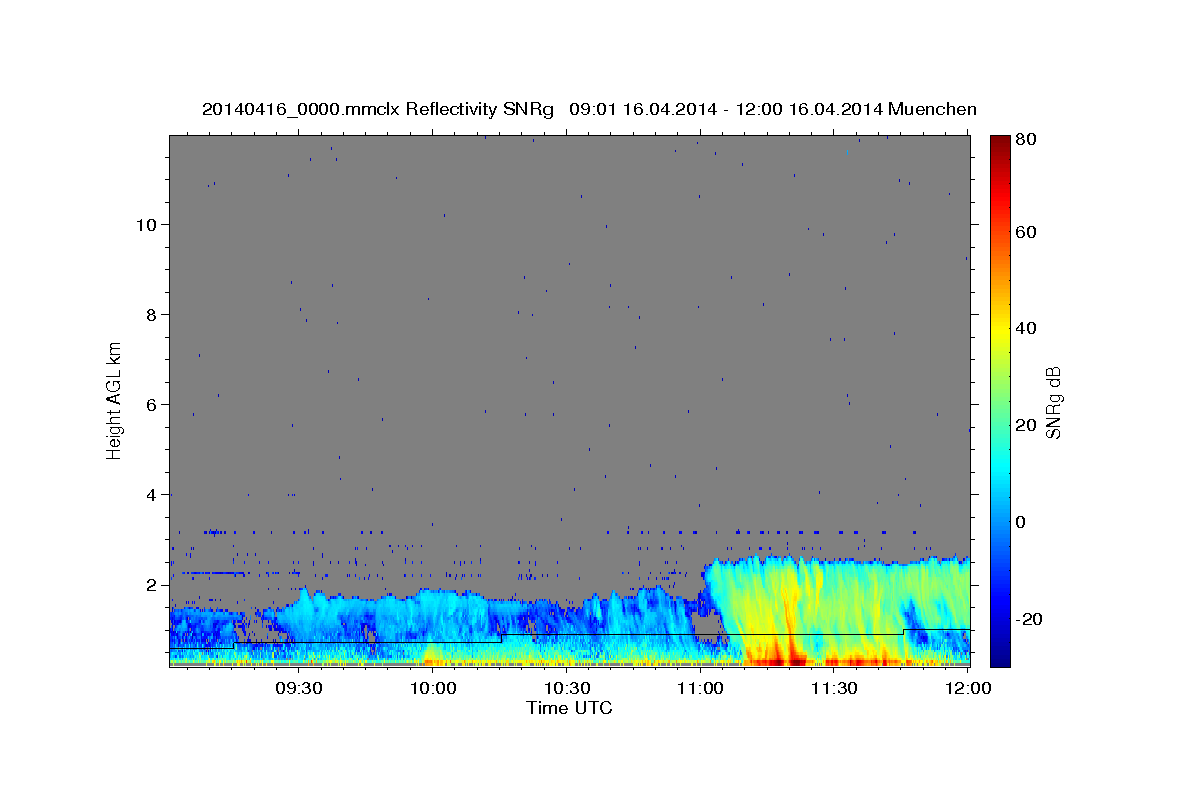This screenshot has height=800, width=1200.
Task: Click the height tick label 2
Action: [x=151, y=585]
